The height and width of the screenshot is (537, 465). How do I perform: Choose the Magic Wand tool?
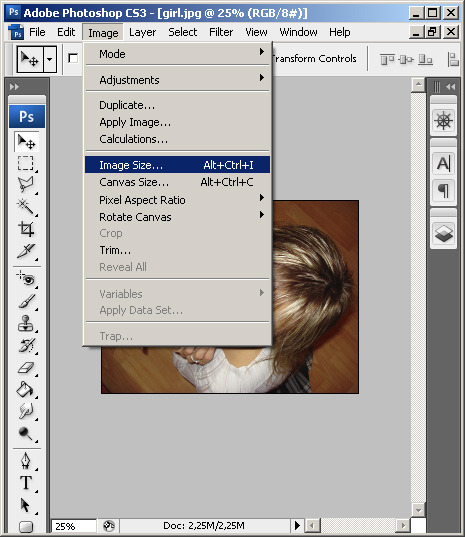coord(26,207)
